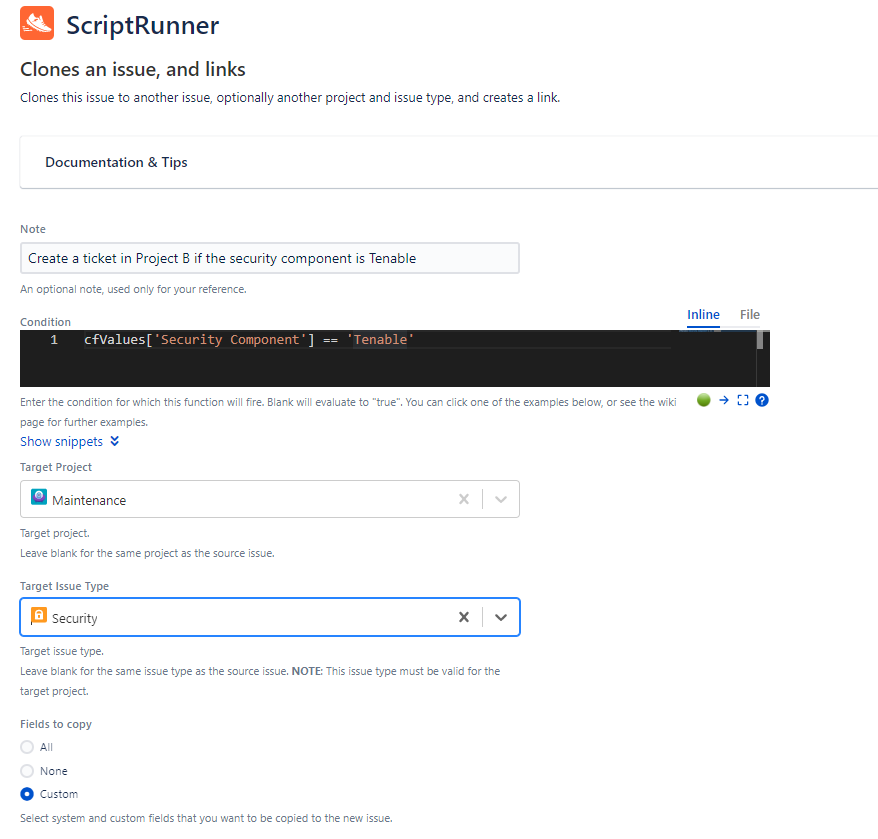The height and width of the screenshot is (839, 878).
Task: Open the condition help via the question mark icon
Action: (x=762, y=399)
